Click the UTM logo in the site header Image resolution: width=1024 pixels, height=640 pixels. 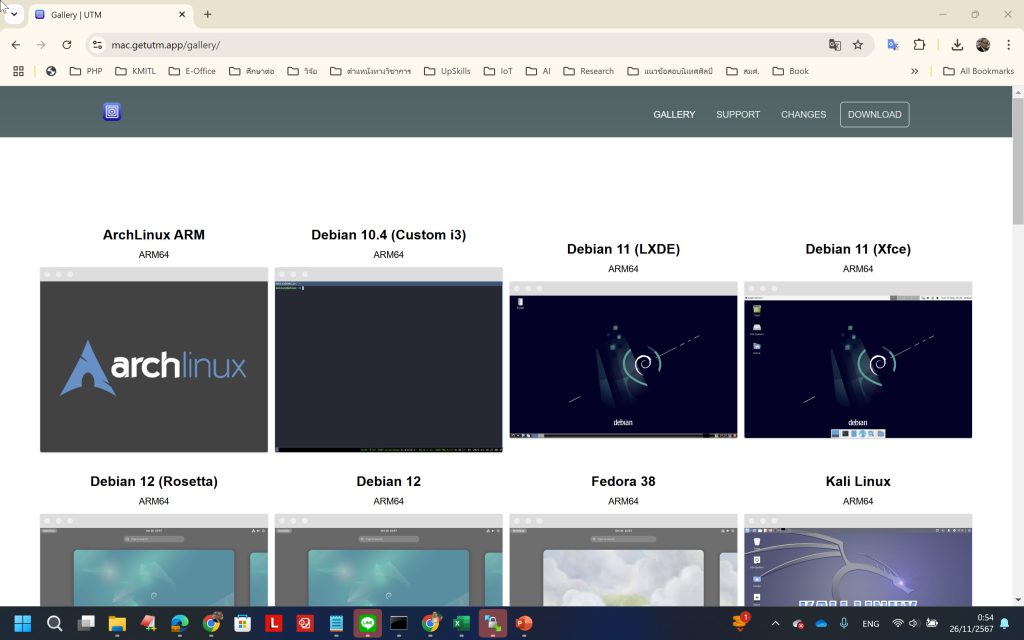tap(112, 112)
